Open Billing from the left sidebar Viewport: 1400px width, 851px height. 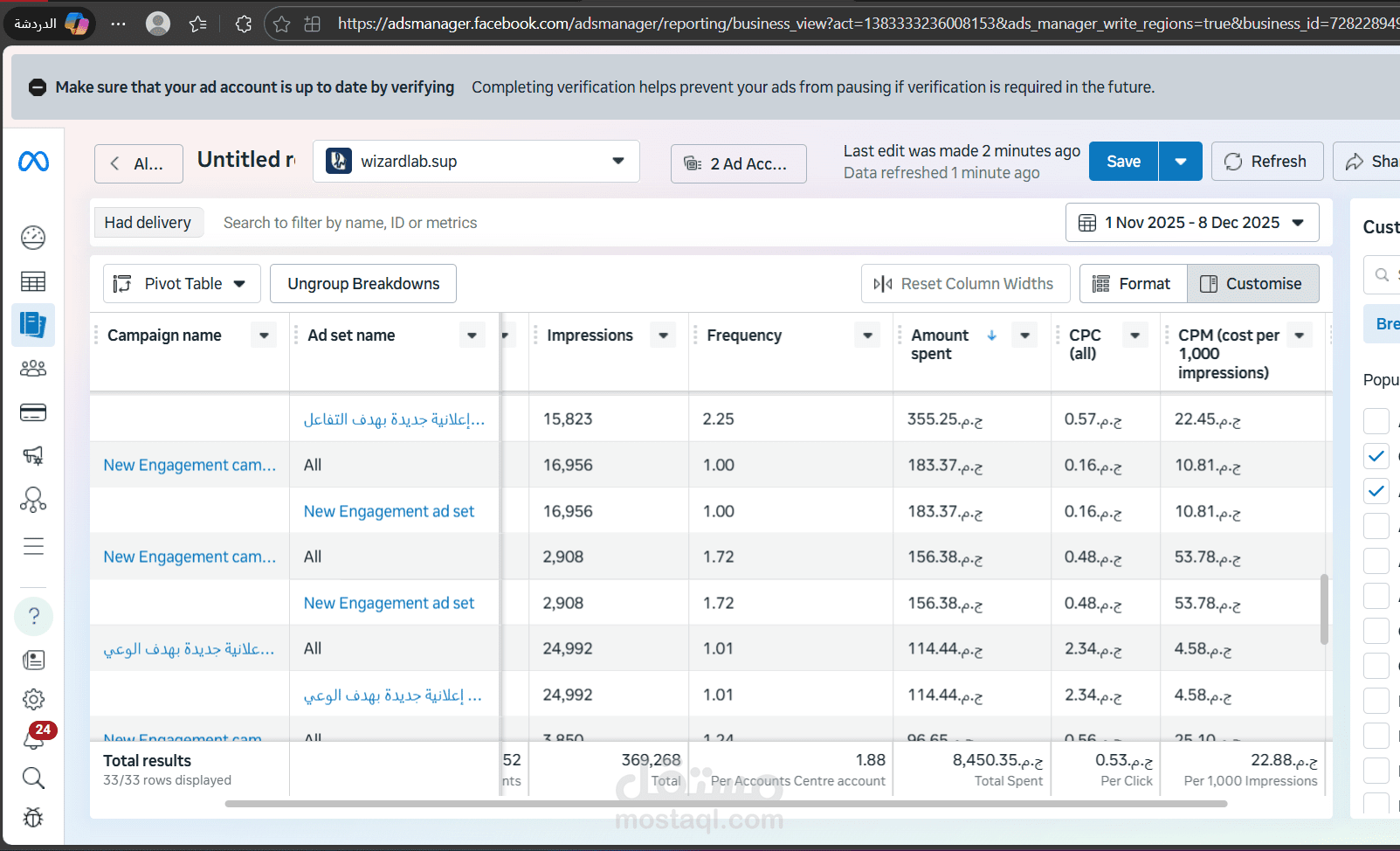pos(33,412)
